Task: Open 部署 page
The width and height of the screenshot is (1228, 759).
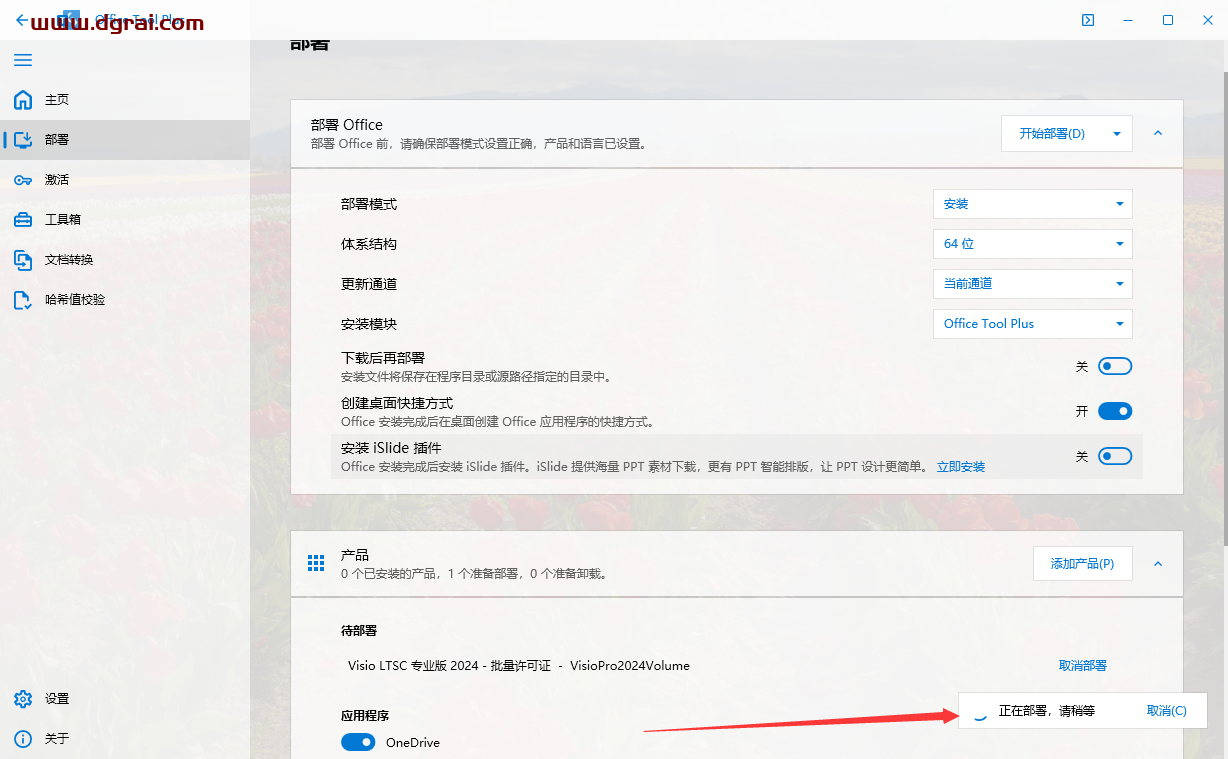Action: click(125, 140)
